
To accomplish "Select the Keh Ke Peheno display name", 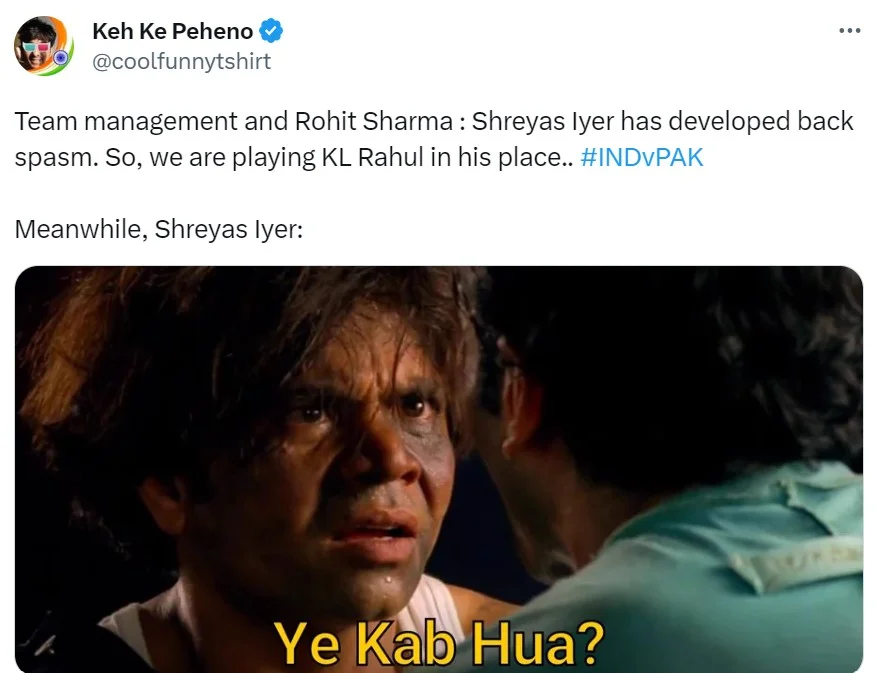I will point(172,31).
